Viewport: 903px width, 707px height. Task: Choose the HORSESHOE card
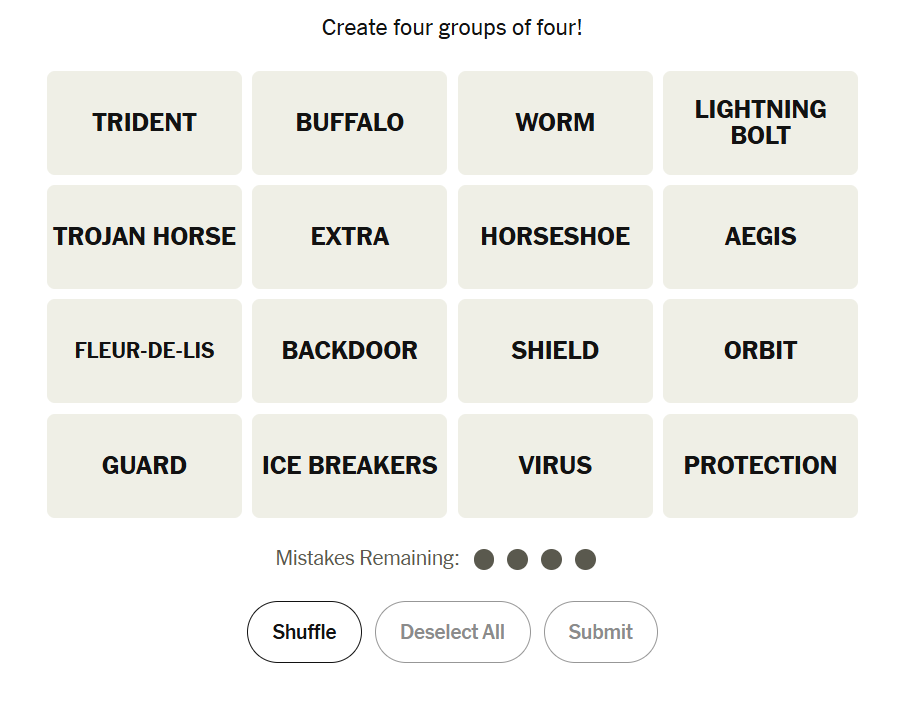coord(555,237)
